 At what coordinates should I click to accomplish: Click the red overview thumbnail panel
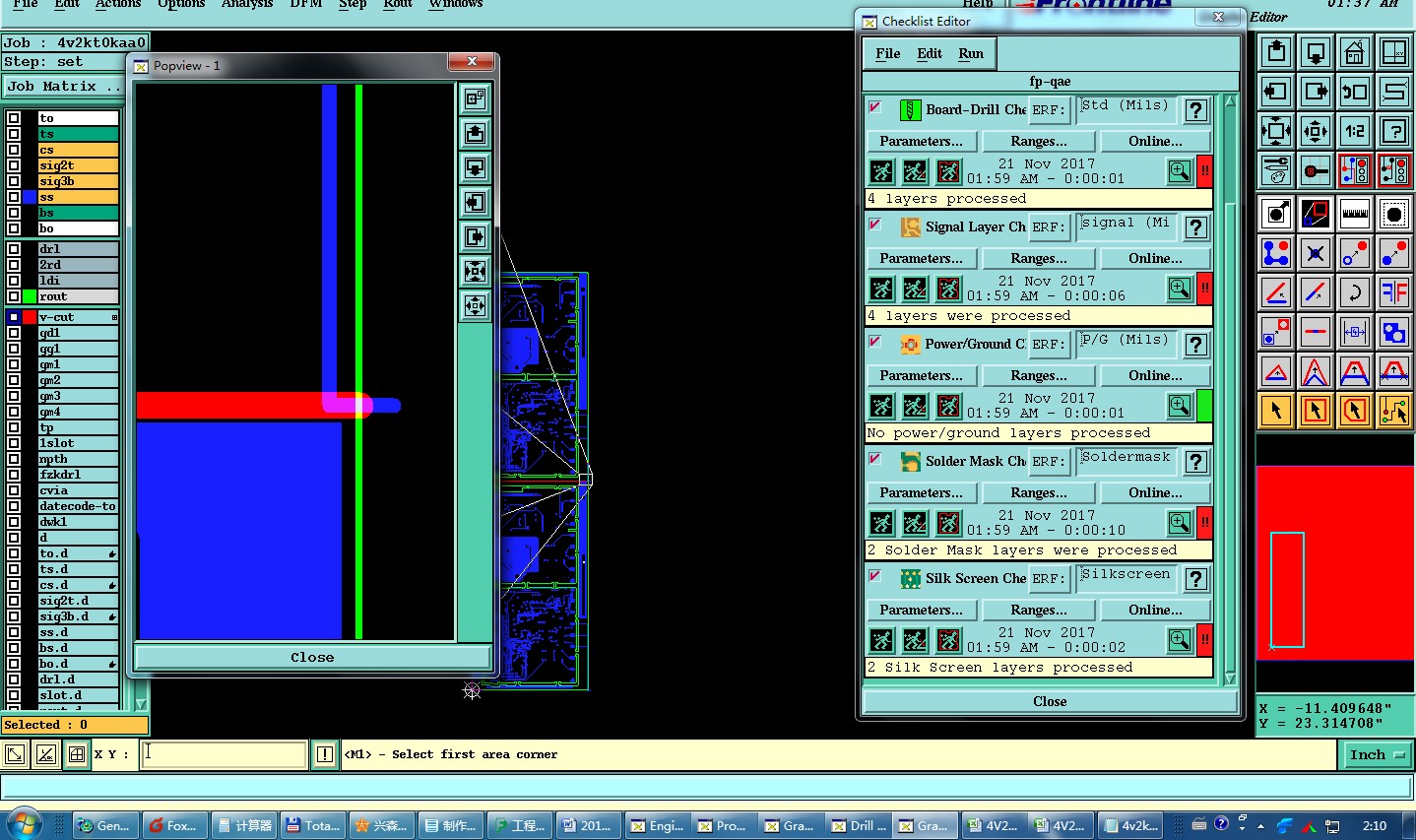[x=1335, y=562]
